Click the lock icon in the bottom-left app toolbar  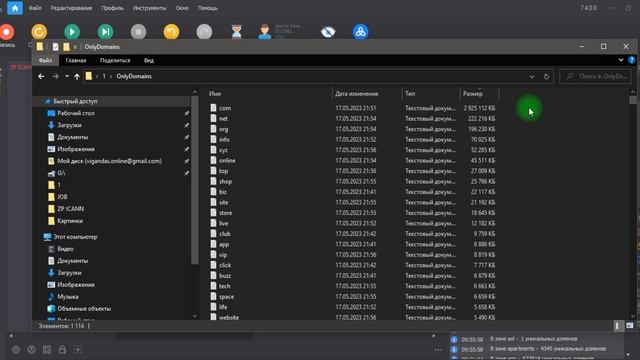click(x=62, y=349)
